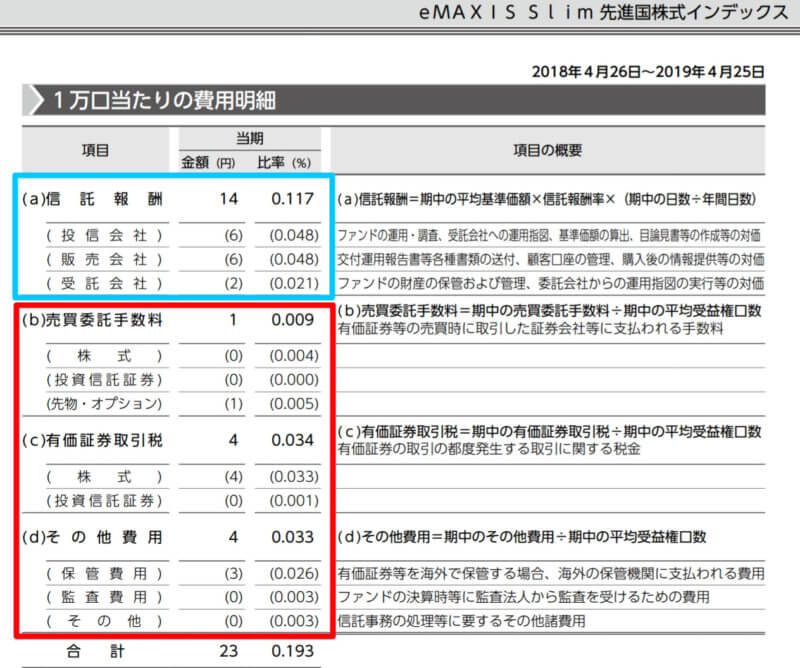Click the text '有価証券の取引の都度発生する取引に関する税金'
The image size is (800, 668).
coord(489,449)
